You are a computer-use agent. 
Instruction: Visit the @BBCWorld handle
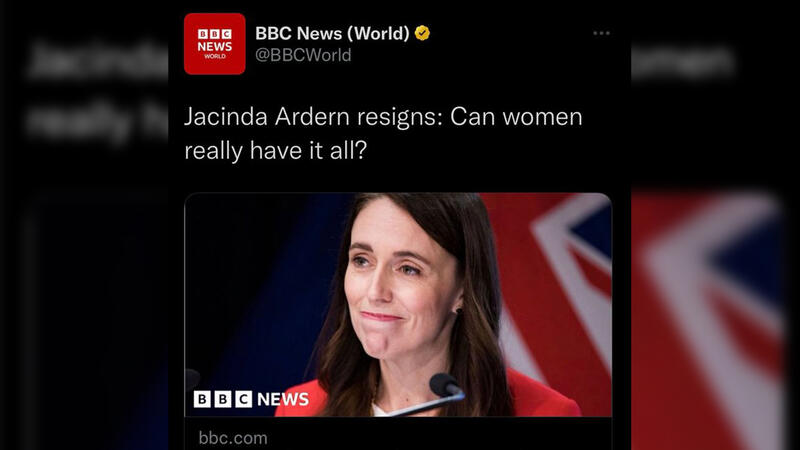[303, 55]
